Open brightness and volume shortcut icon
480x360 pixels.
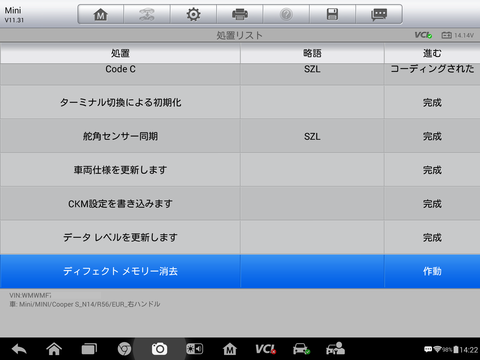[x=194, y=349]
